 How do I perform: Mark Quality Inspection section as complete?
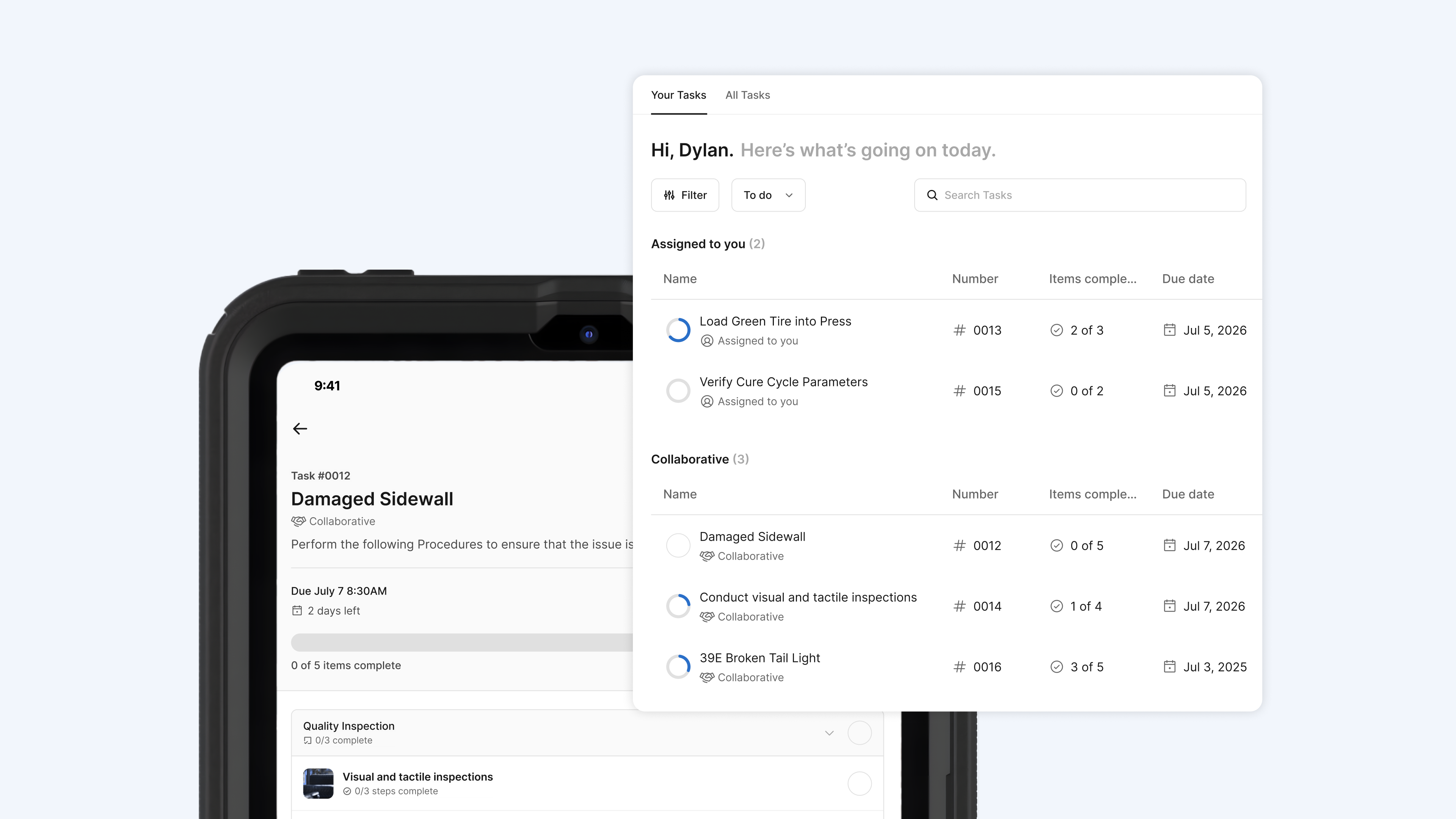pos(859,733)
